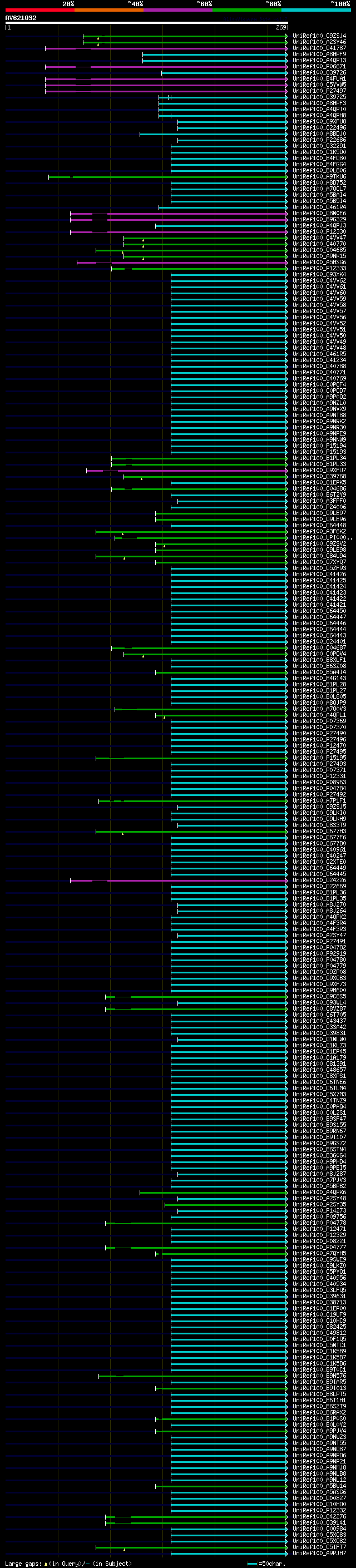The width and height of the screenshot is (356, 1568).
Task: Open hit UniRef100_Q9ZSJ4
Action: coord(319,36)
